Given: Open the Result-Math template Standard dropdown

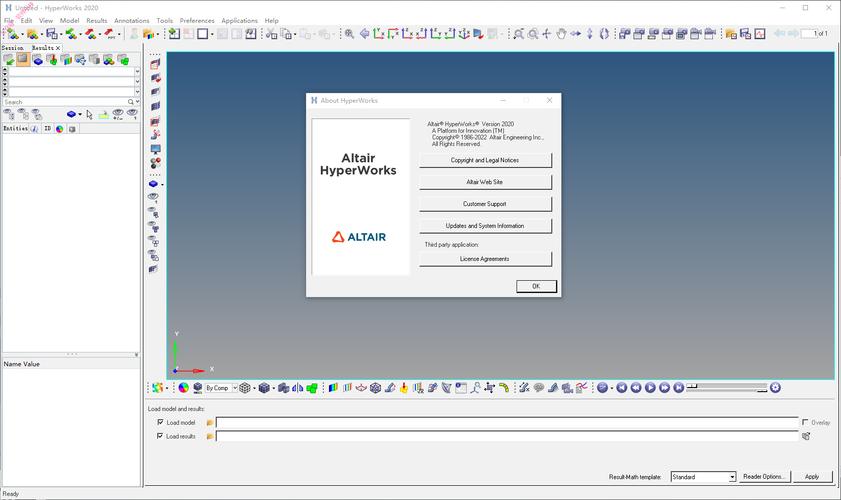Looking at the screenshot, I should (732, 477).
